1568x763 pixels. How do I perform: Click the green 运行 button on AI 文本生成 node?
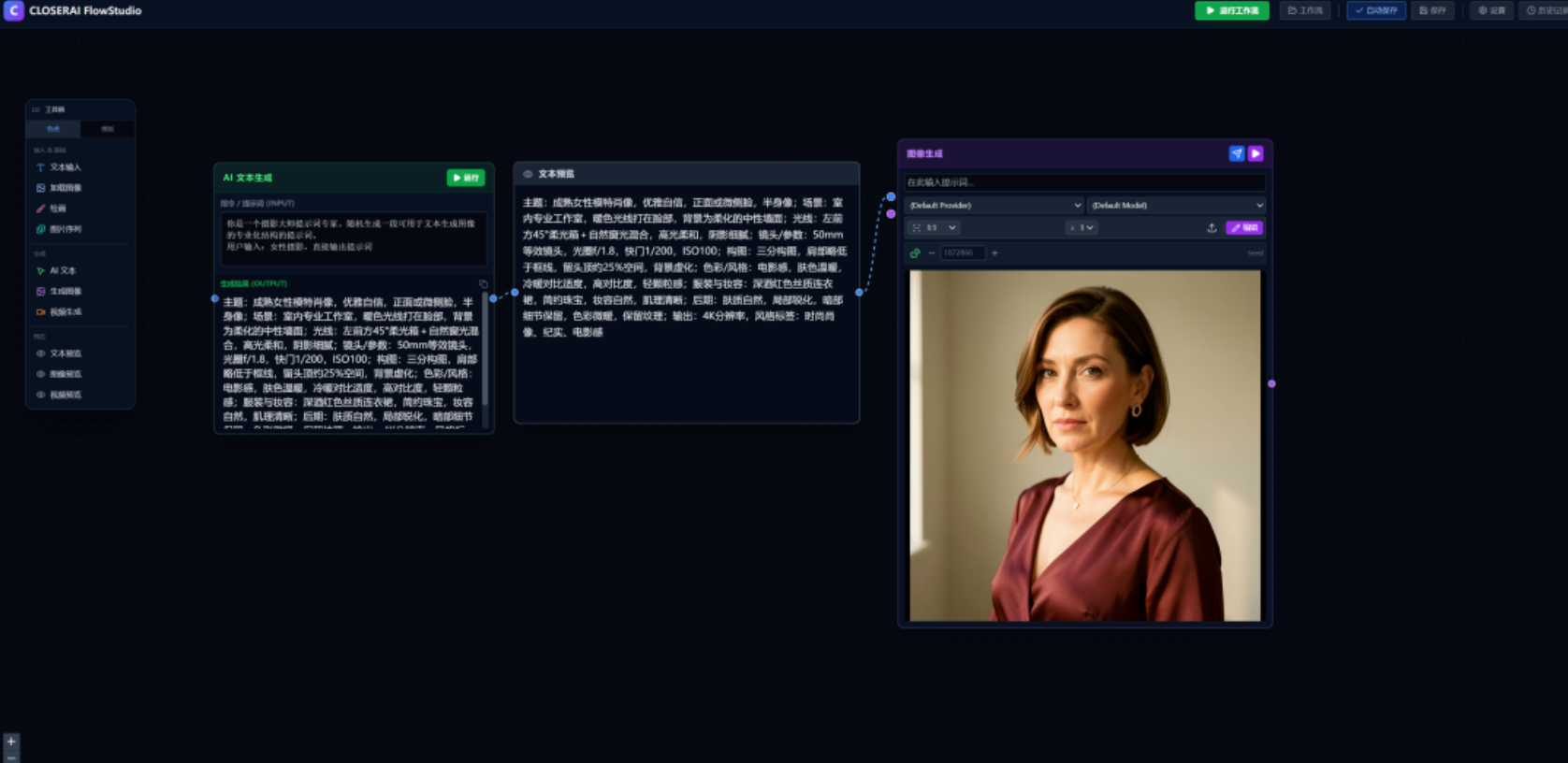[x=465, y=178]
